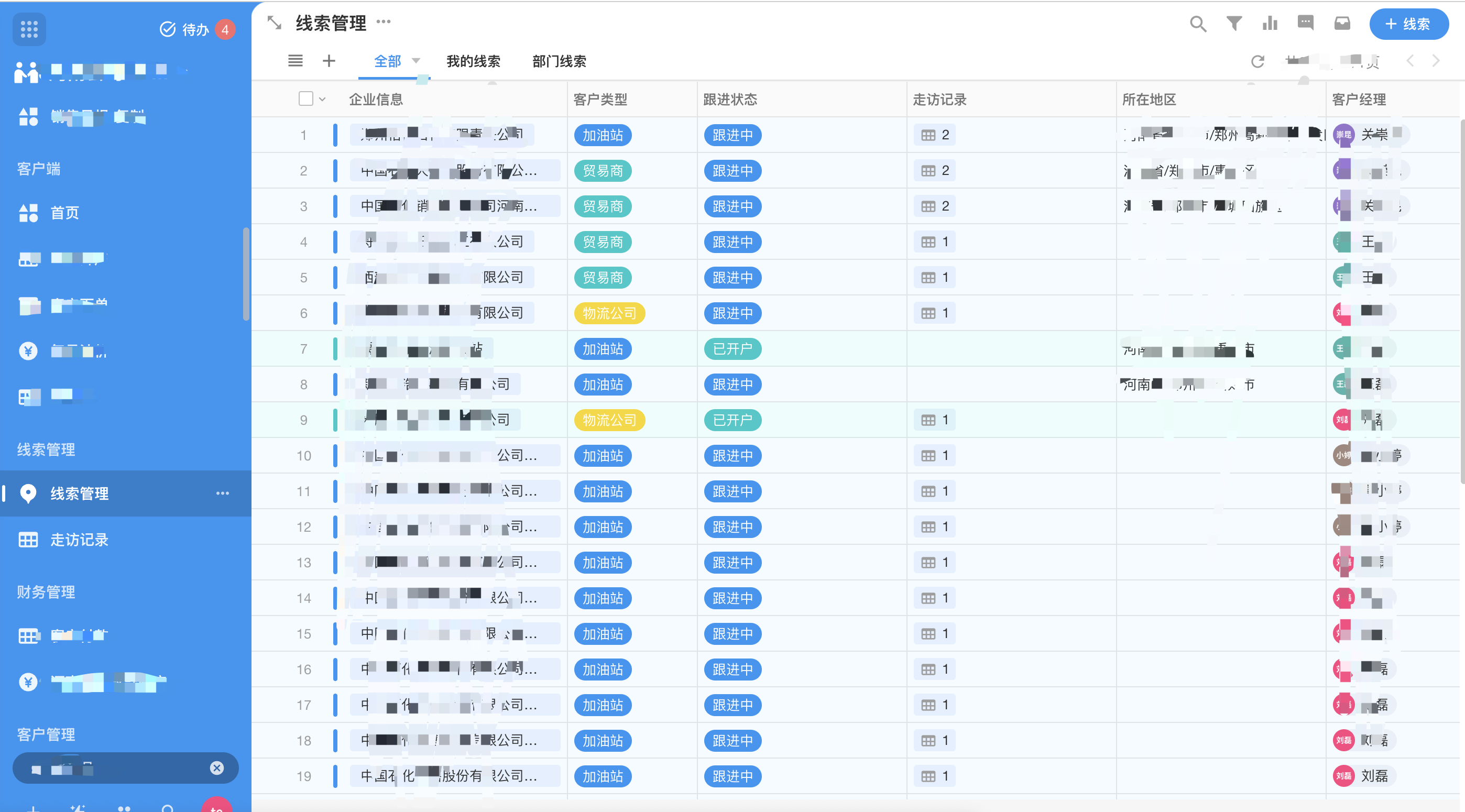Click the 走访记录 column header

tap(939, 100)
